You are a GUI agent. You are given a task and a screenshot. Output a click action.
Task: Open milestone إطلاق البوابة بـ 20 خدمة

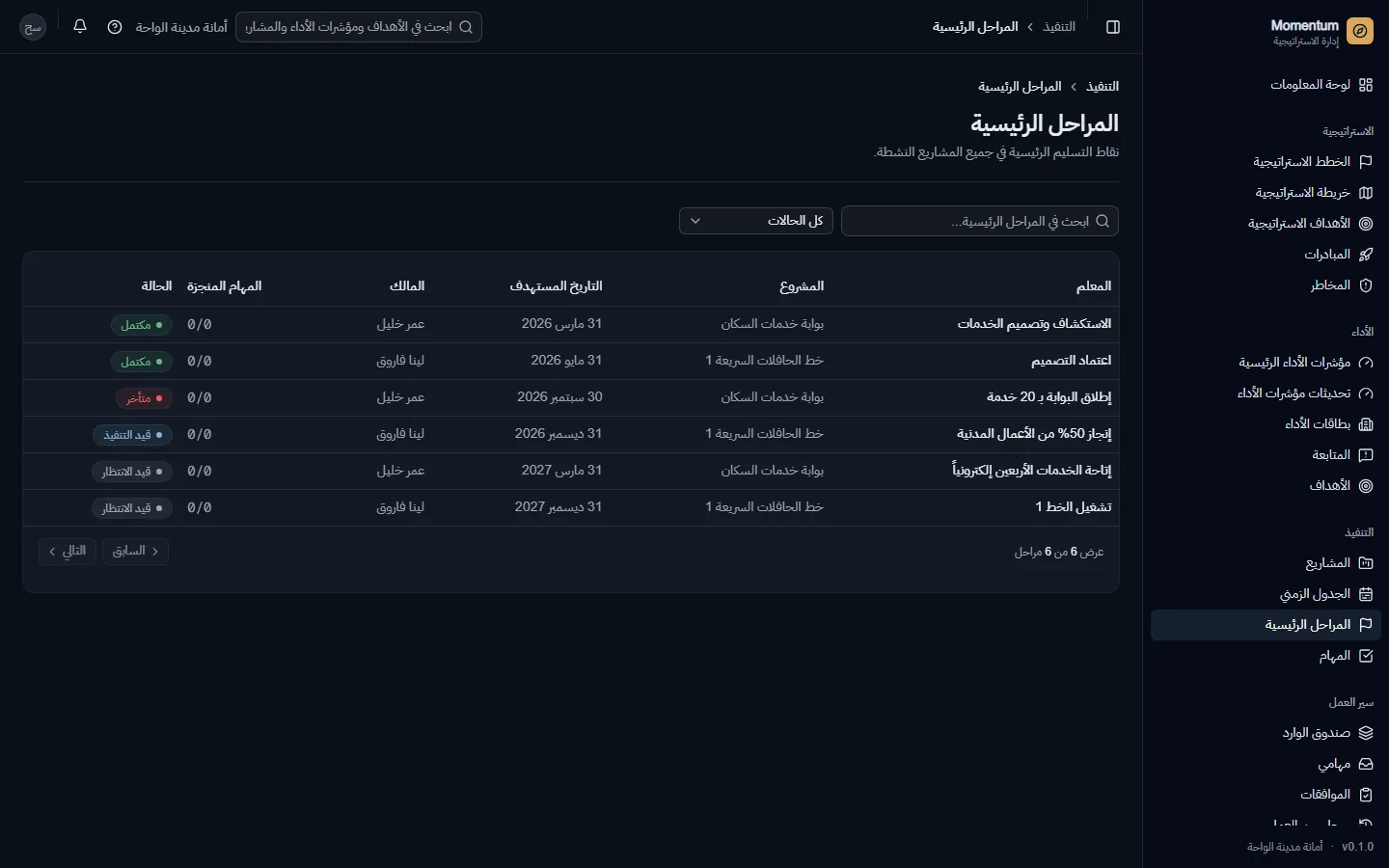click(1049, 397)
